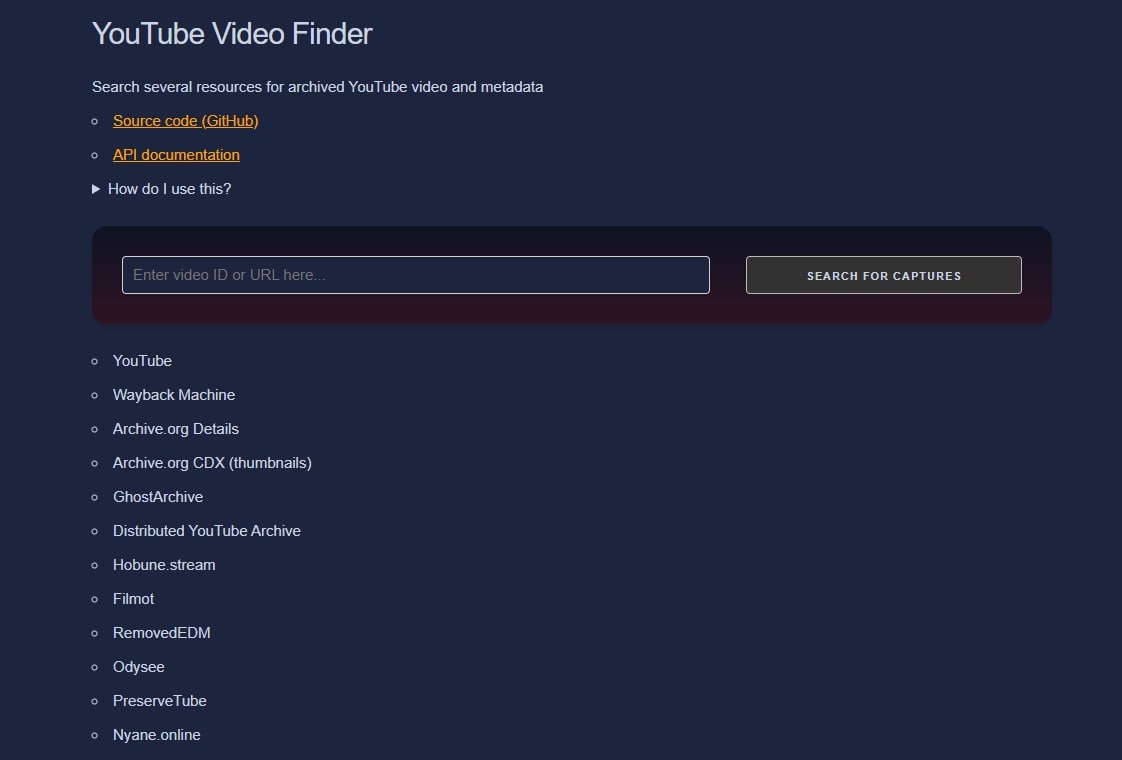
Task: Focus the video ID or URL input field
Action: coord(416,275)
